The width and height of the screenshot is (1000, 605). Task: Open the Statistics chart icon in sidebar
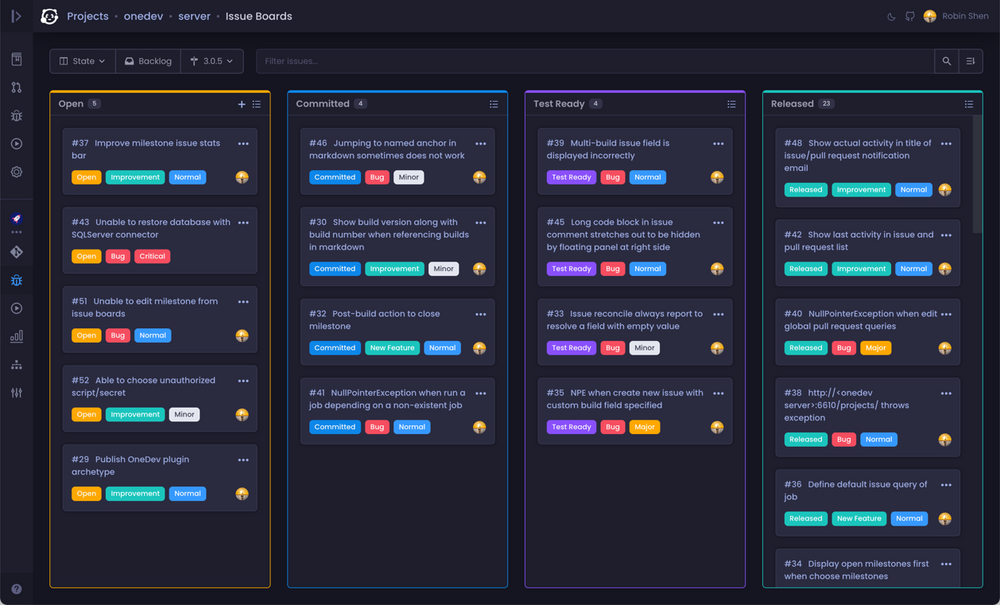(x=16, y=336)
